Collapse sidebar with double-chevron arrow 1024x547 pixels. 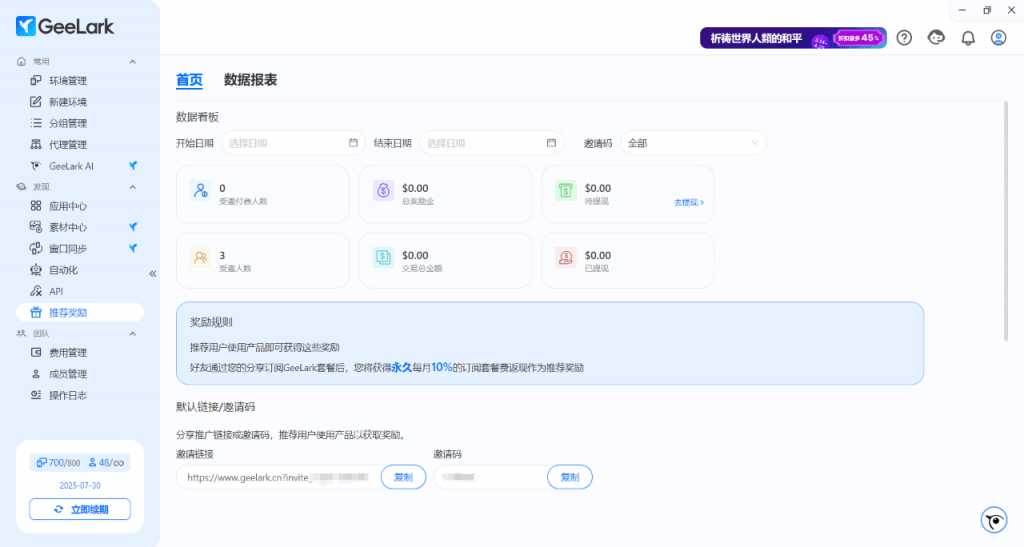153,273
